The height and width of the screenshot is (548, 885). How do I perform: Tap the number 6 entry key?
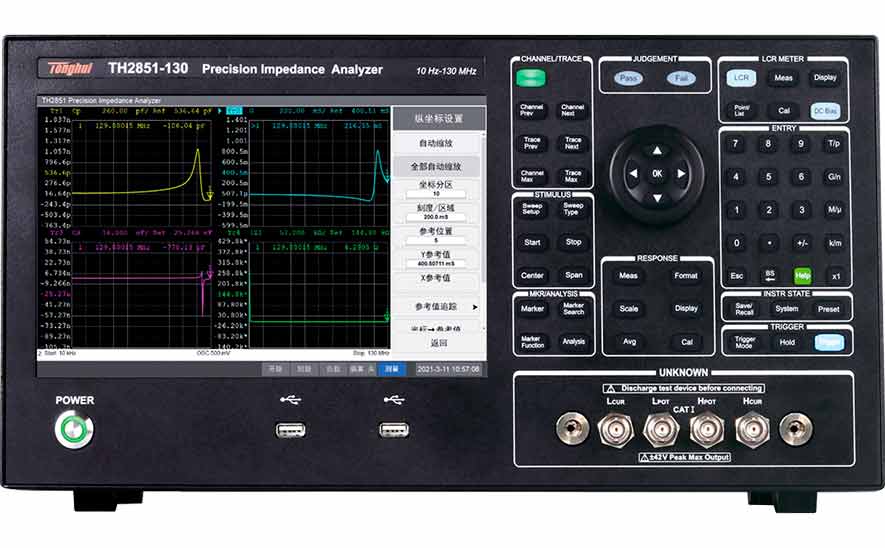(x=801, y=177)
